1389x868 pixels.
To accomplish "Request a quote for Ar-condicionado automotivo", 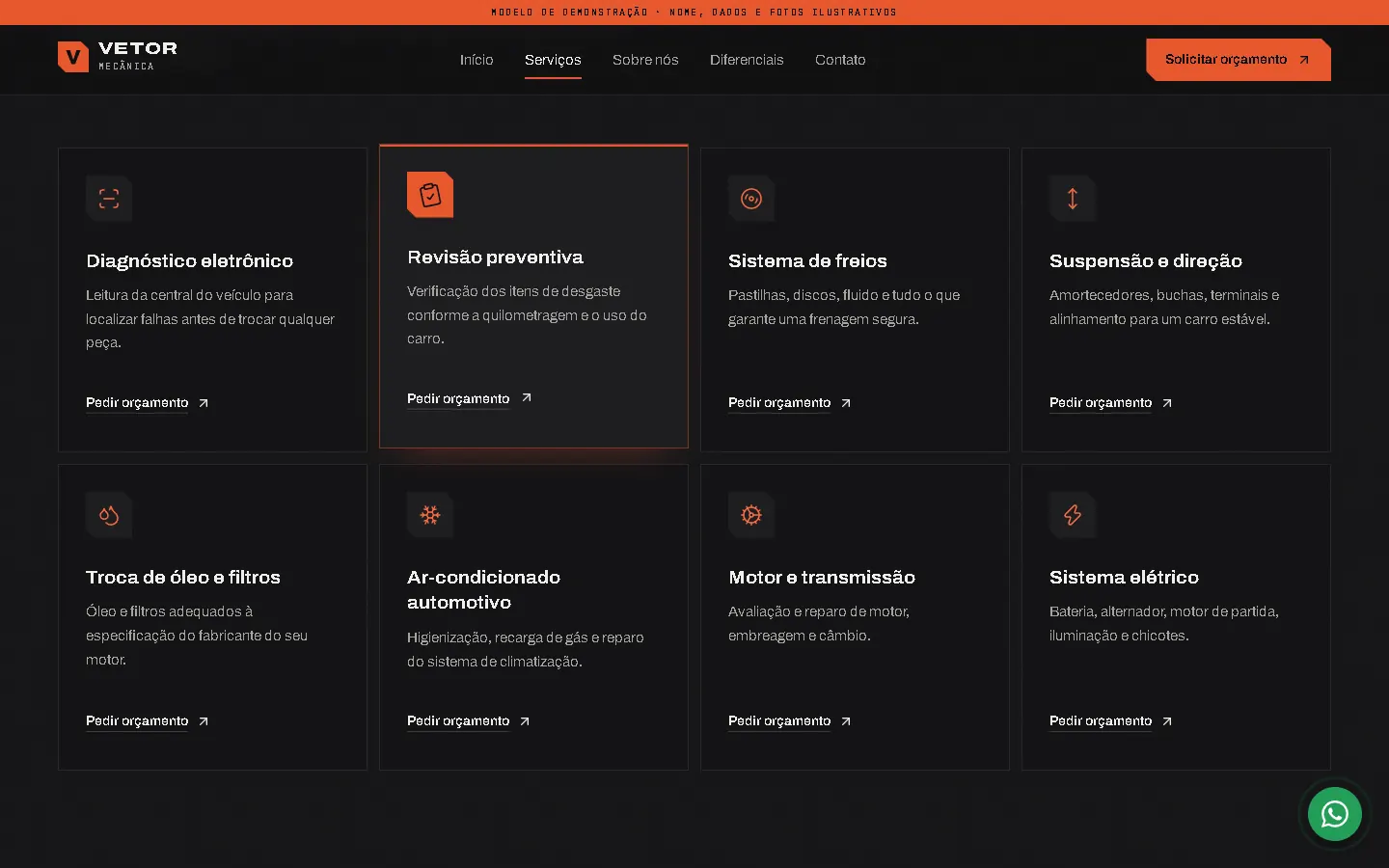I will [x=469, y=721].
